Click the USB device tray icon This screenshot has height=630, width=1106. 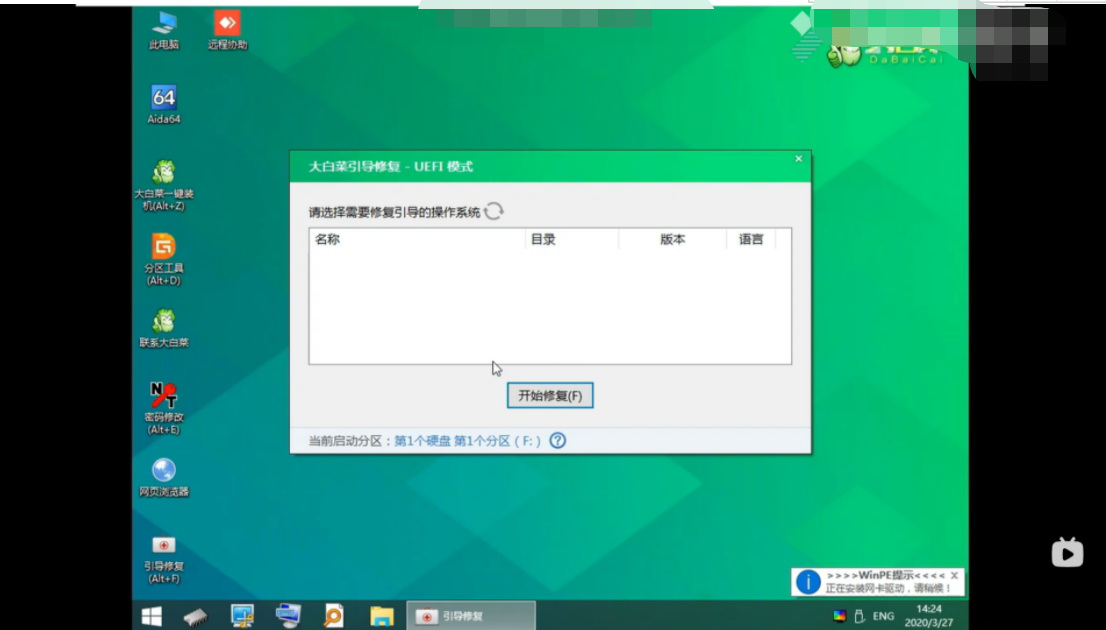click(859, 616)
